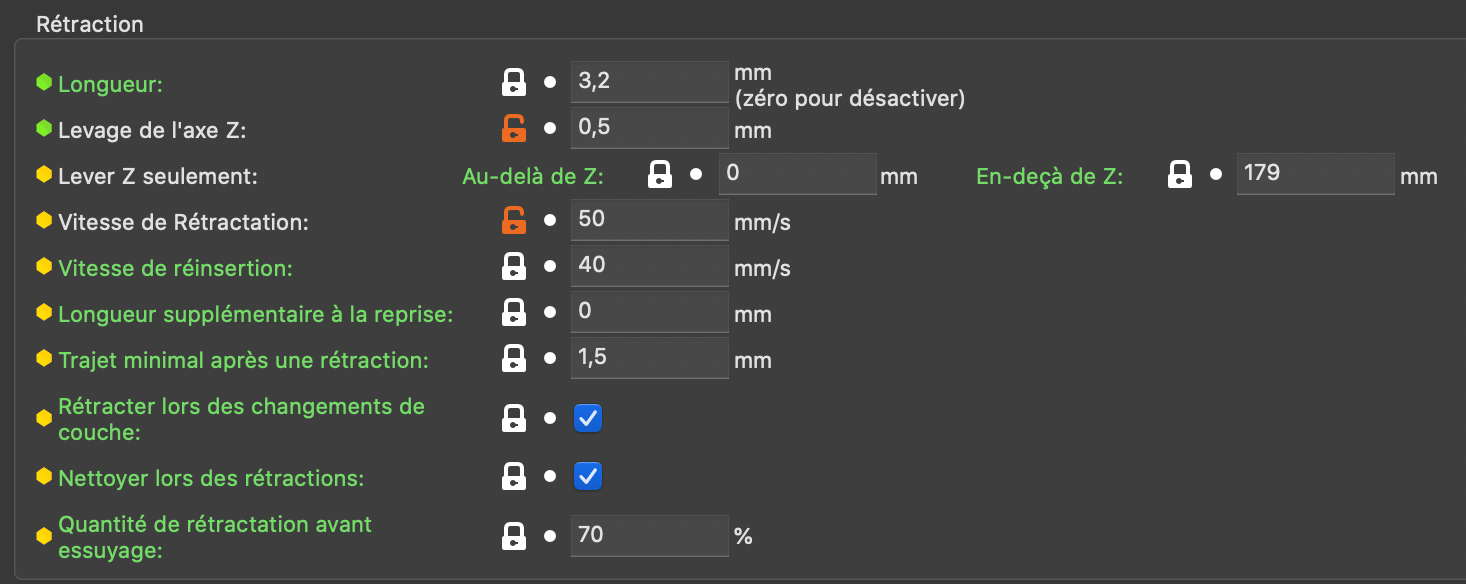Click the orange unlocked icon for Vitesse de Rétractation

coord(513,220)
